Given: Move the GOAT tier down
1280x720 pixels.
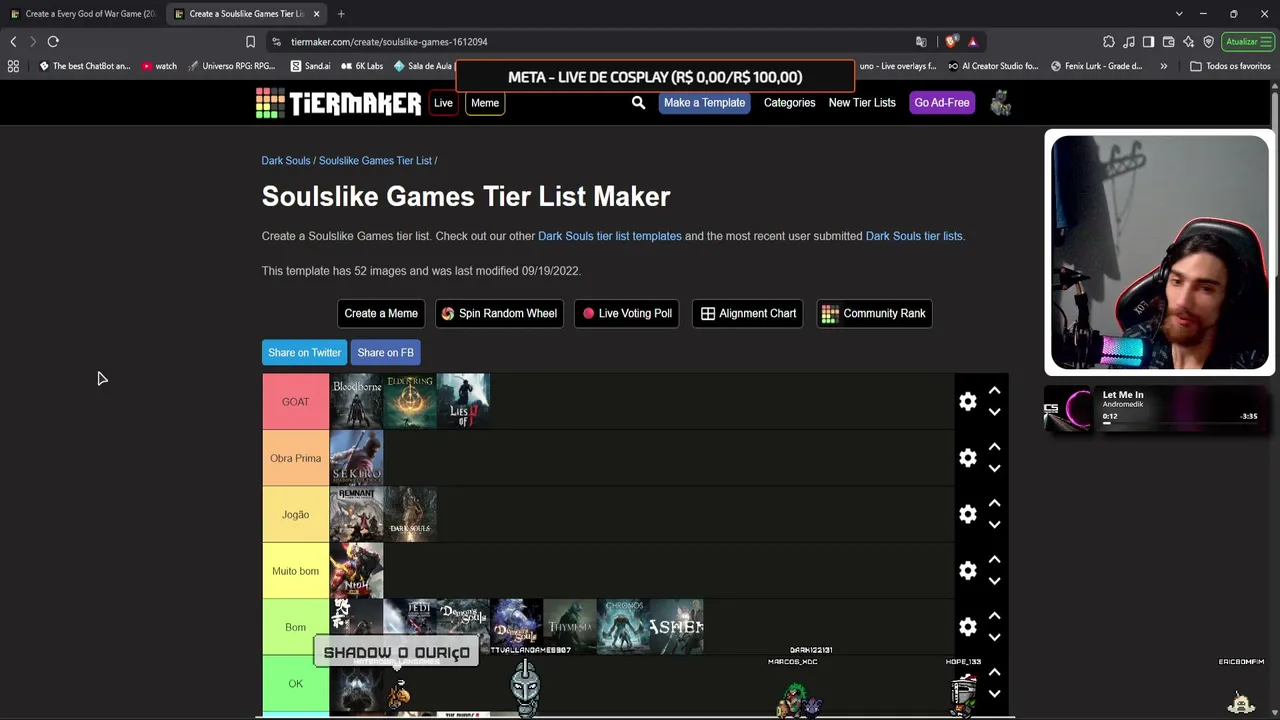Looking at the screenshot, I should click(994, 411).
